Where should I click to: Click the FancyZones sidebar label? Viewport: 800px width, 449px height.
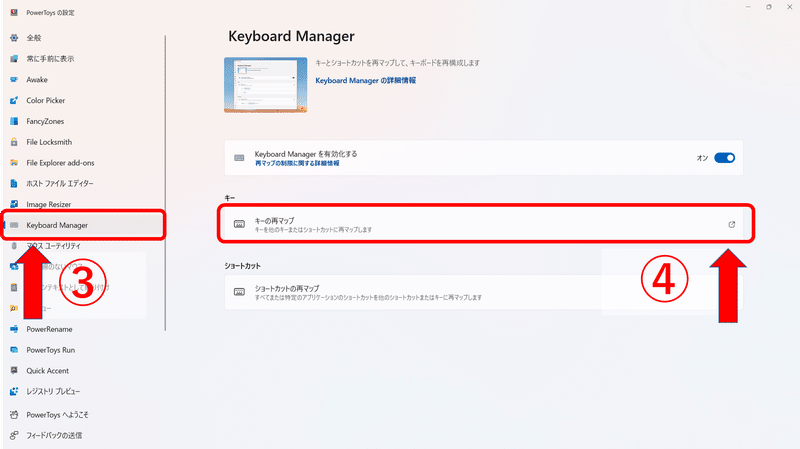45,121
